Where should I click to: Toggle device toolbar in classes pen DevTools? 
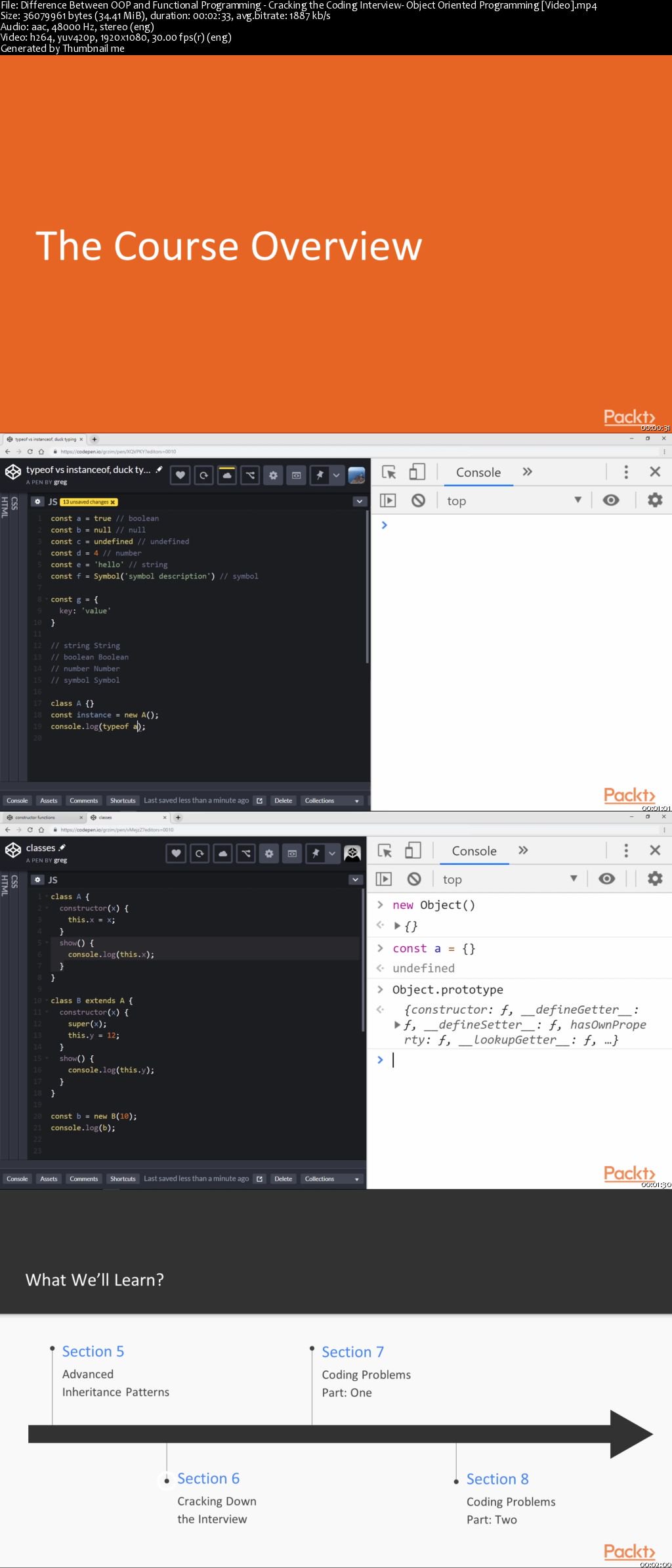(413, 850)
